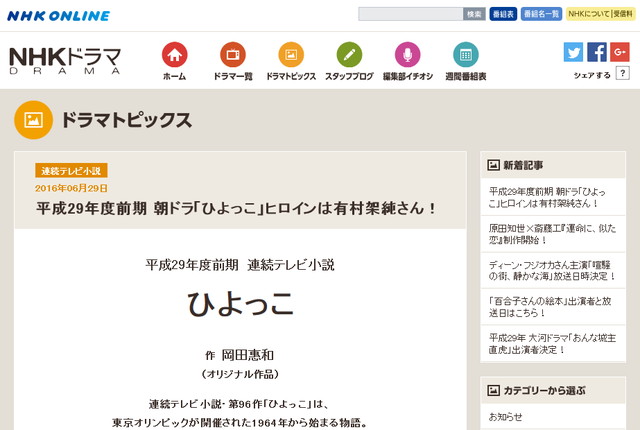
Task: Click the （オリジナル作品） text
Action: tap(240, 374)
